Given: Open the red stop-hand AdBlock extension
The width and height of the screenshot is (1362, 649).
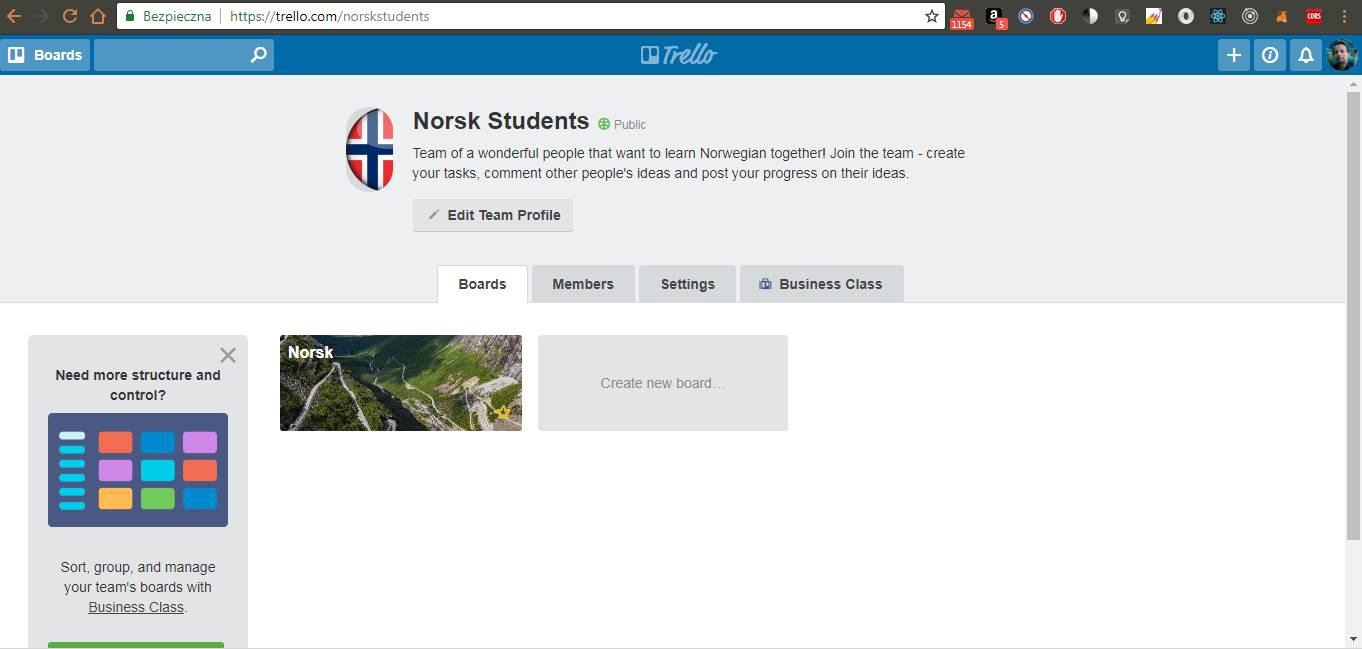Looking at the screenshot, I should point(1058,16).
